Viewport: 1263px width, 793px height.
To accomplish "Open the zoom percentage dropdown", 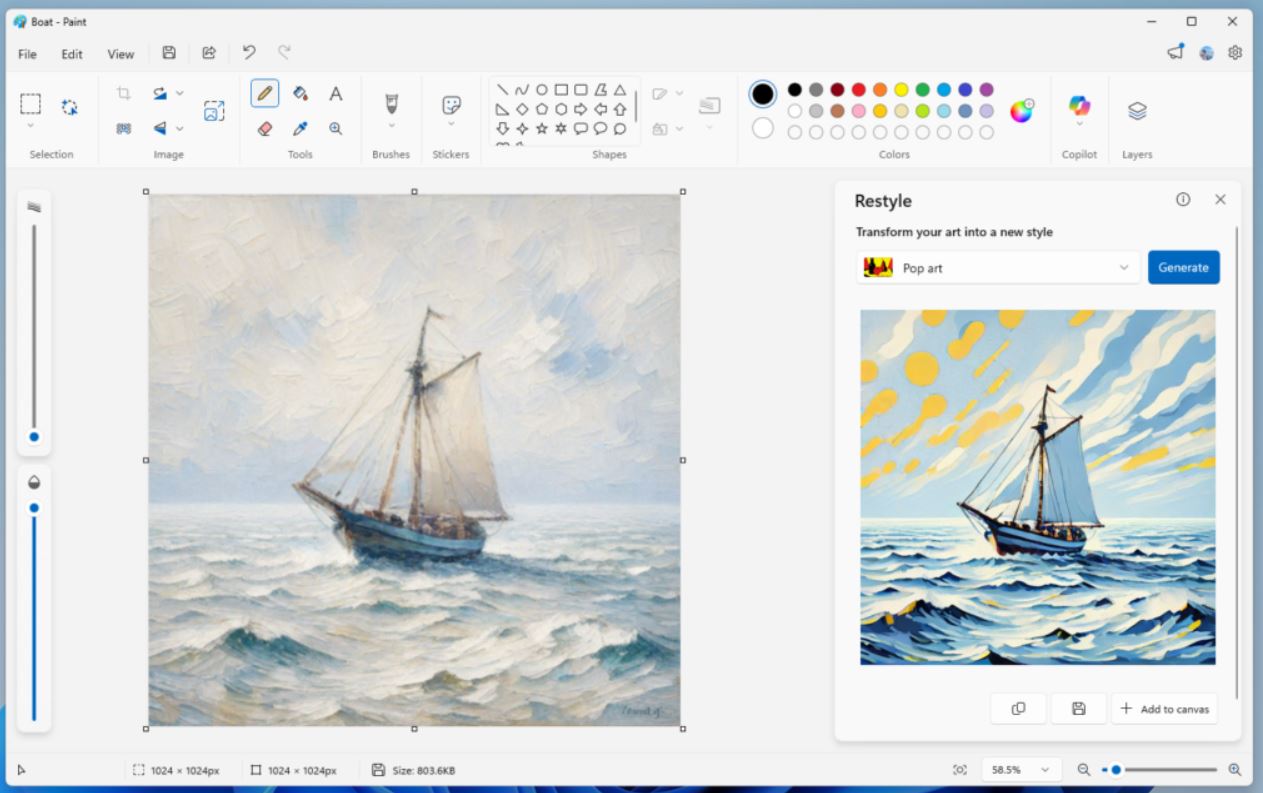I will [x=1020, y=769].
